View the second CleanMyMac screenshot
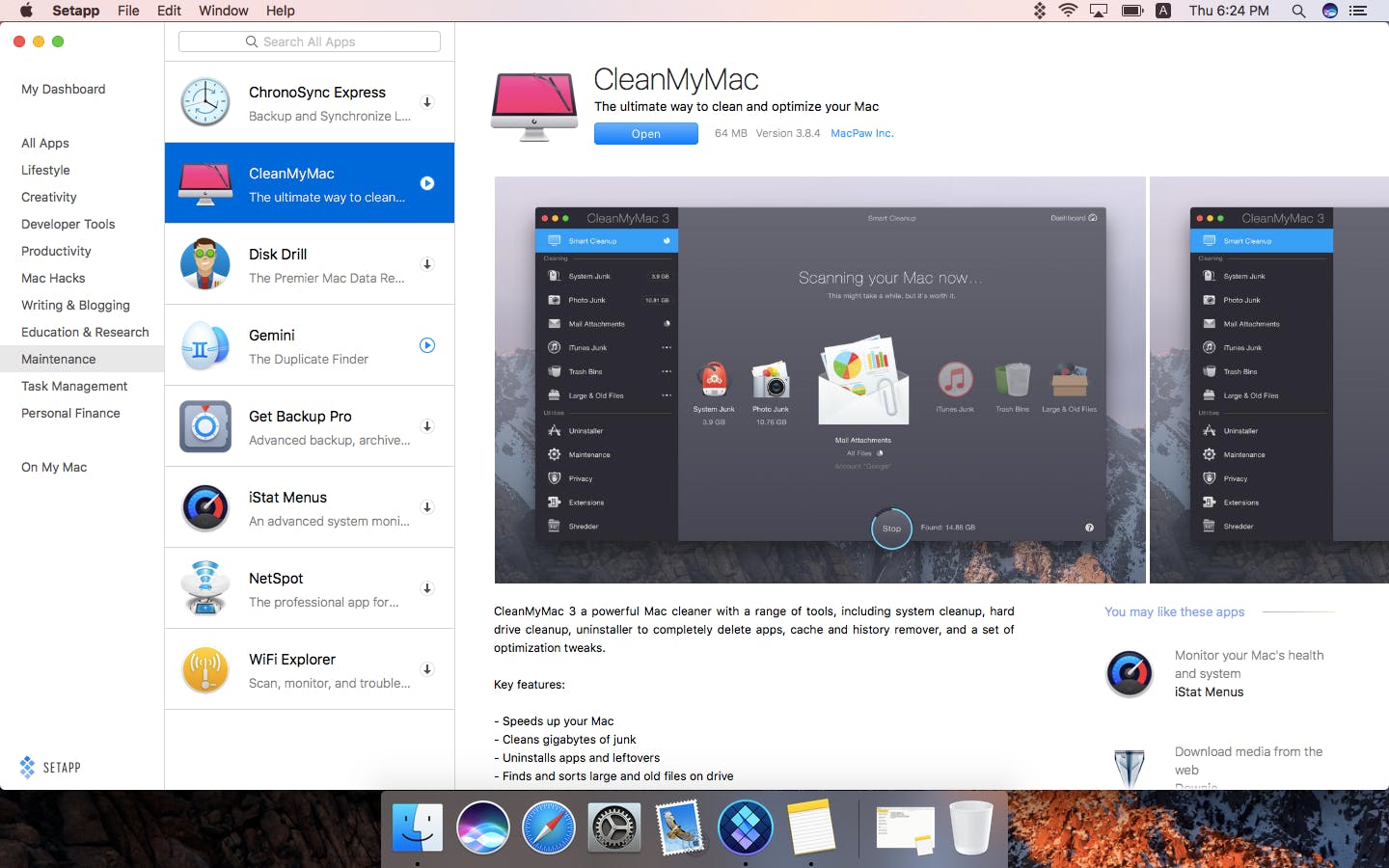 1269,380
